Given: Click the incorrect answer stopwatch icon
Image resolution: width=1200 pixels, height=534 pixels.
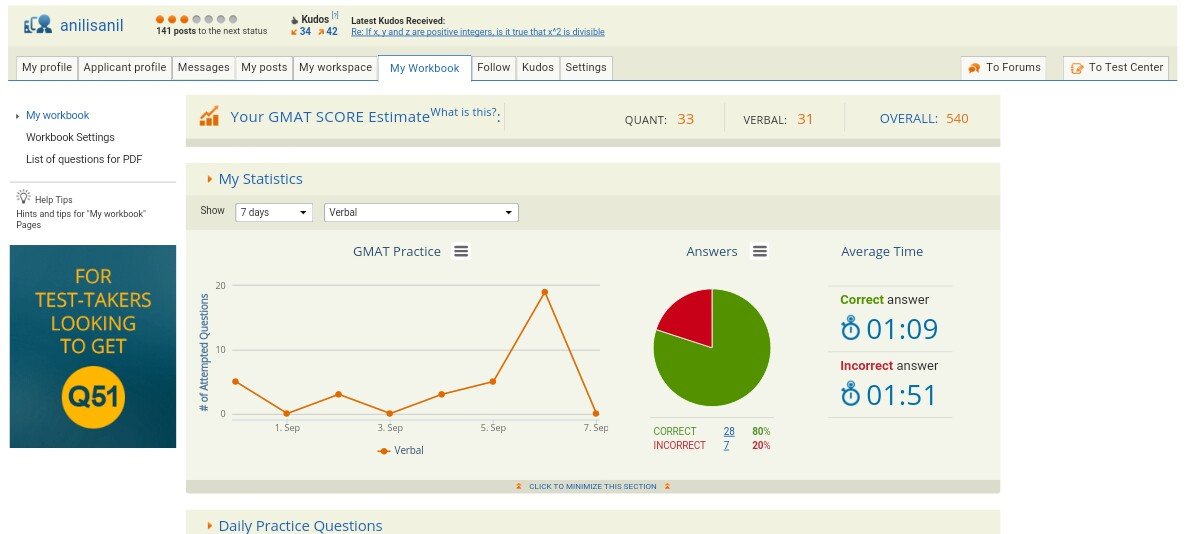Looking at the screenshot, I should coord(850,394).
